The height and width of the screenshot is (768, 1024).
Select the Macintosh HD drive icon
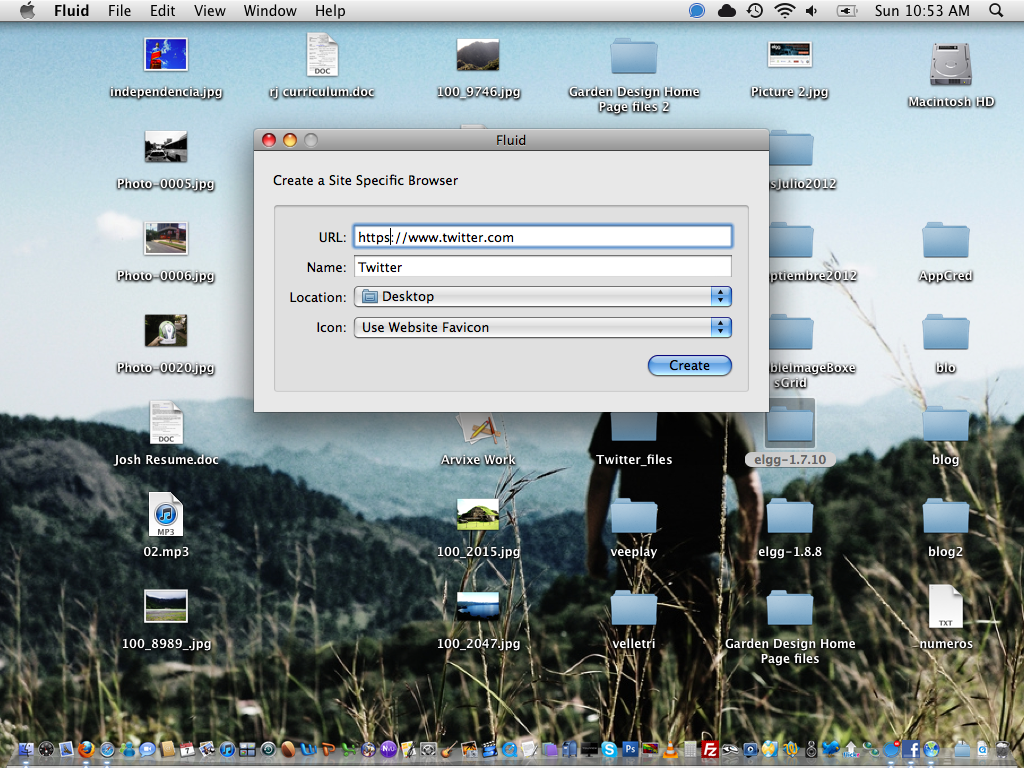pos(951,64)
